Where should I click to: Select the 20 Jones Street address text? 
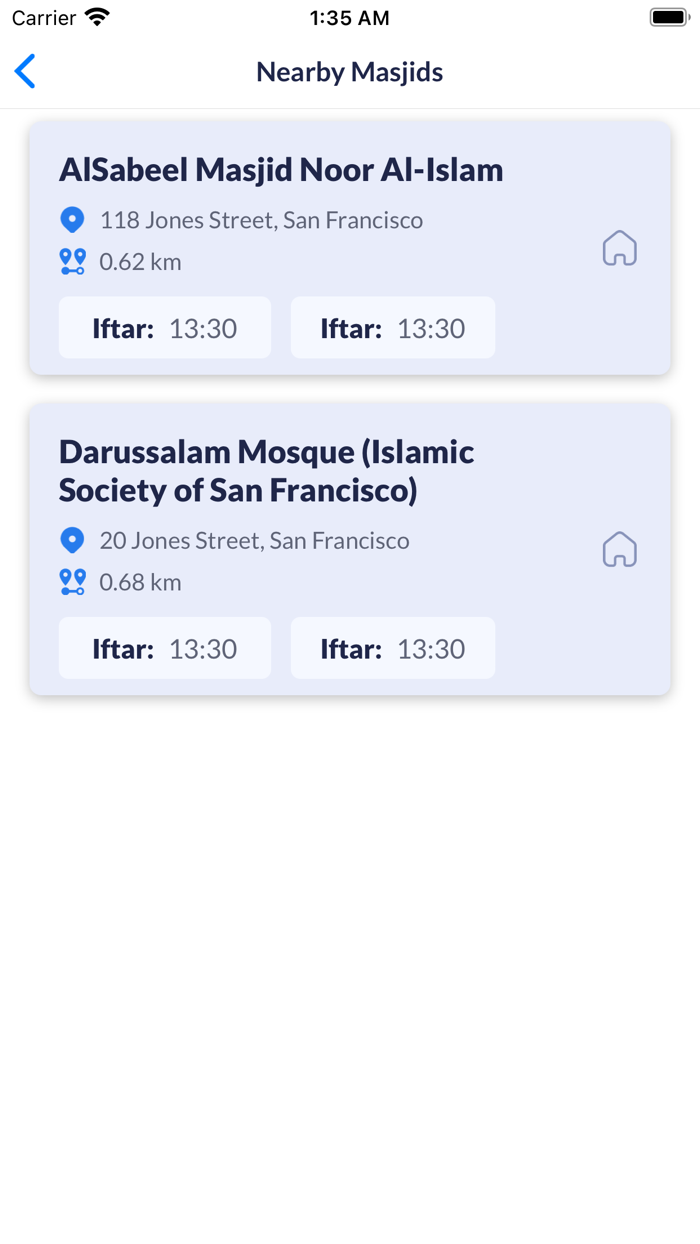click(x=254, y=540)
